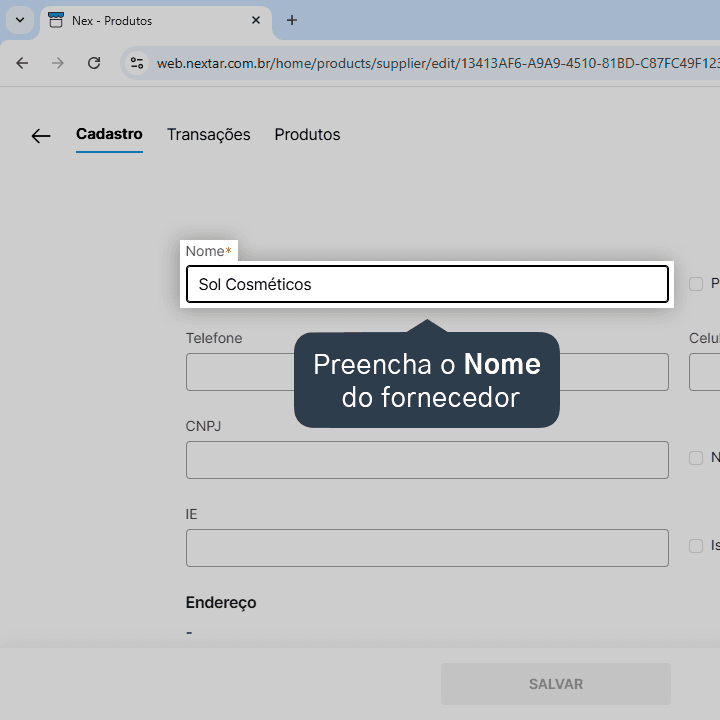Toggle the checkbox beside the Nome field
Screen dimensions: 720x720
696,284
